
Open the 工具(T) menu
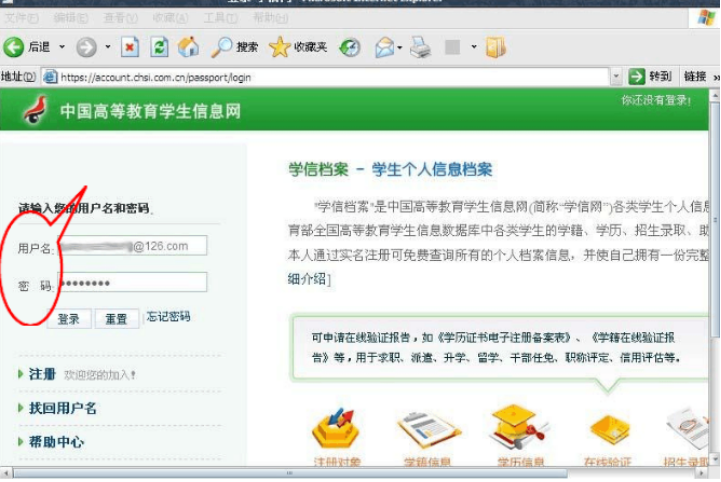(221, 18)
